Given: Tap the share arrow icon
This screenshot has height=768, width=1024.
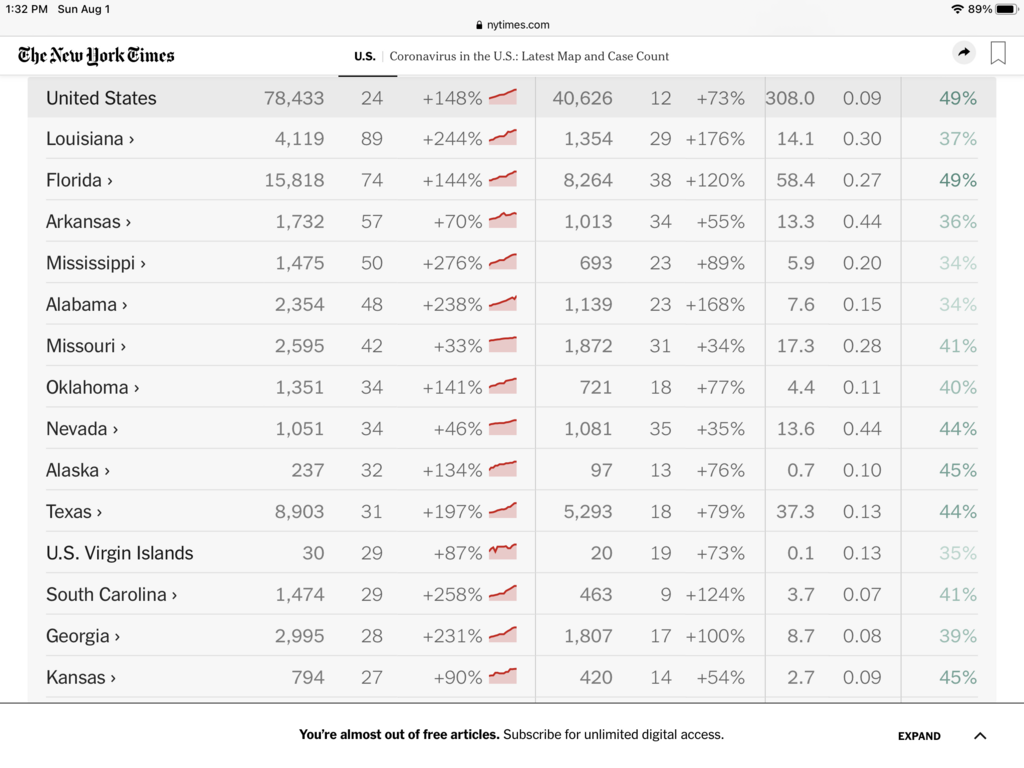Looking at the screenshot, I should point(964,54).
